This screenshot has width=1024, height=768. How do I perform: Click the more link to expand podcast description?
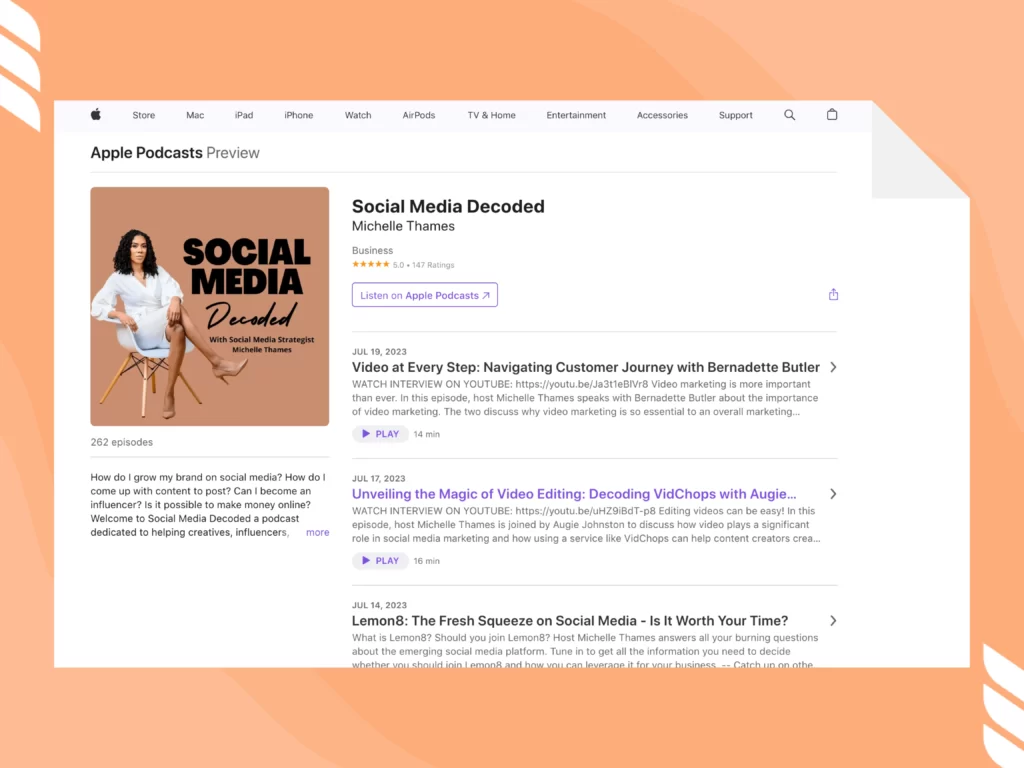(x=317, y=532)
